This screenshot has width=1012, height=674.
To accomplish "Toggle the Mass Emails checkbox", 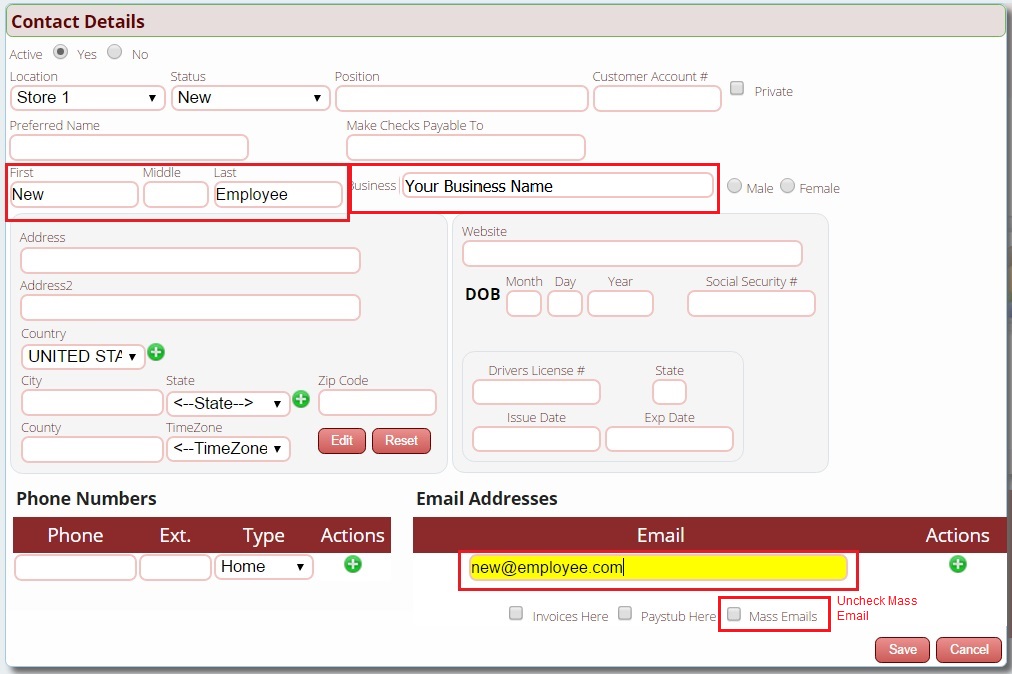I will click(x=734, y=614).
